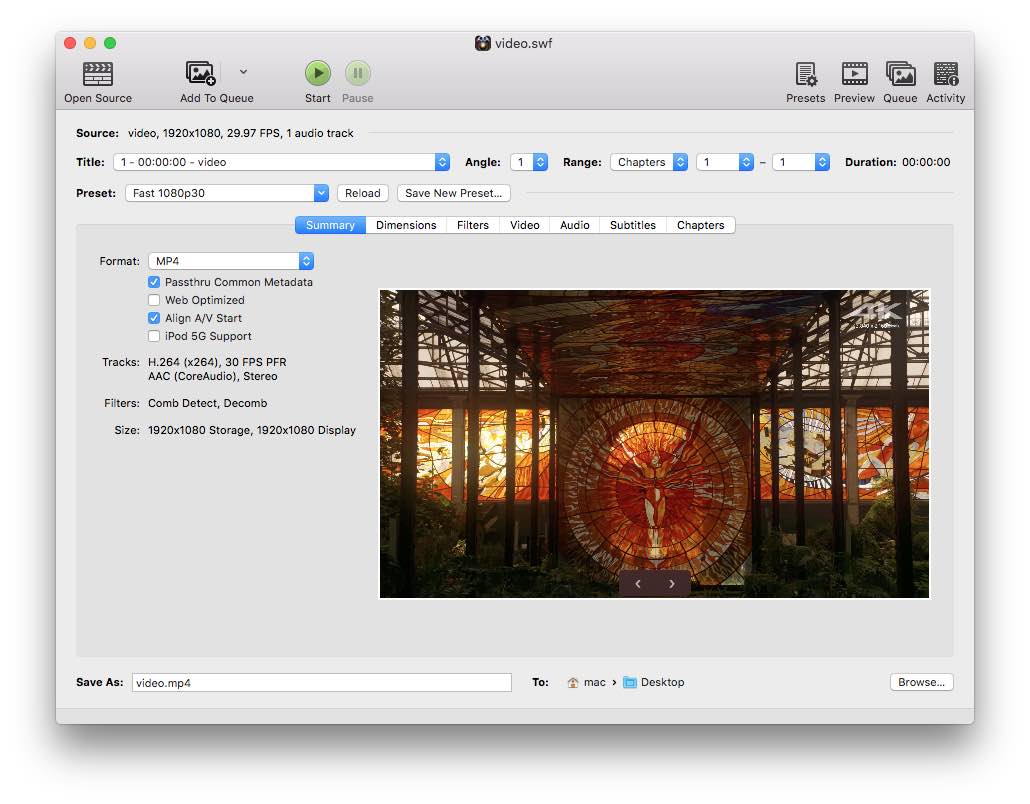Open the Activity log icon

[x=945, y=74]
